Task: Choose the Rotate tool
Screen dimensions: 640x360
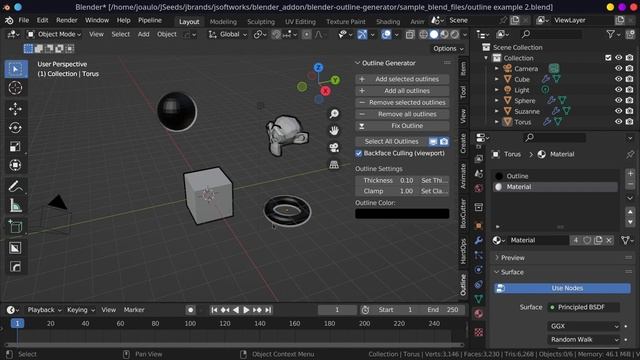Action: click(x=16, y=128)
